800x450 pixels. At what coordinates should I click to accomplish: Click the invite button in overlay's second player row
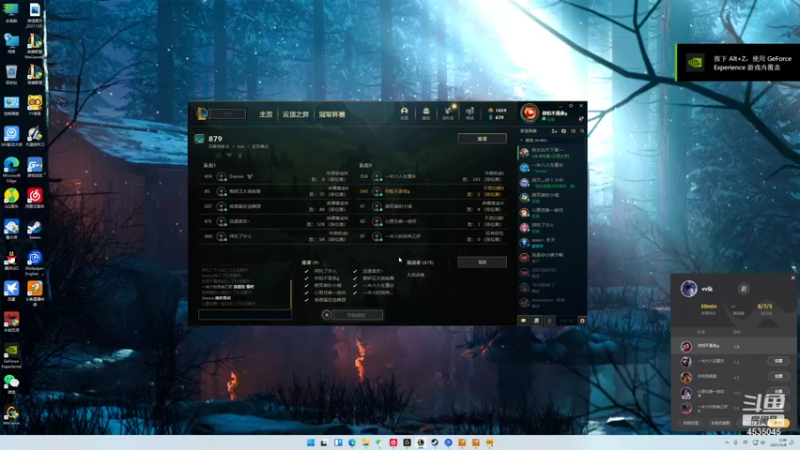pyautogui.click(x=779, y=361)
